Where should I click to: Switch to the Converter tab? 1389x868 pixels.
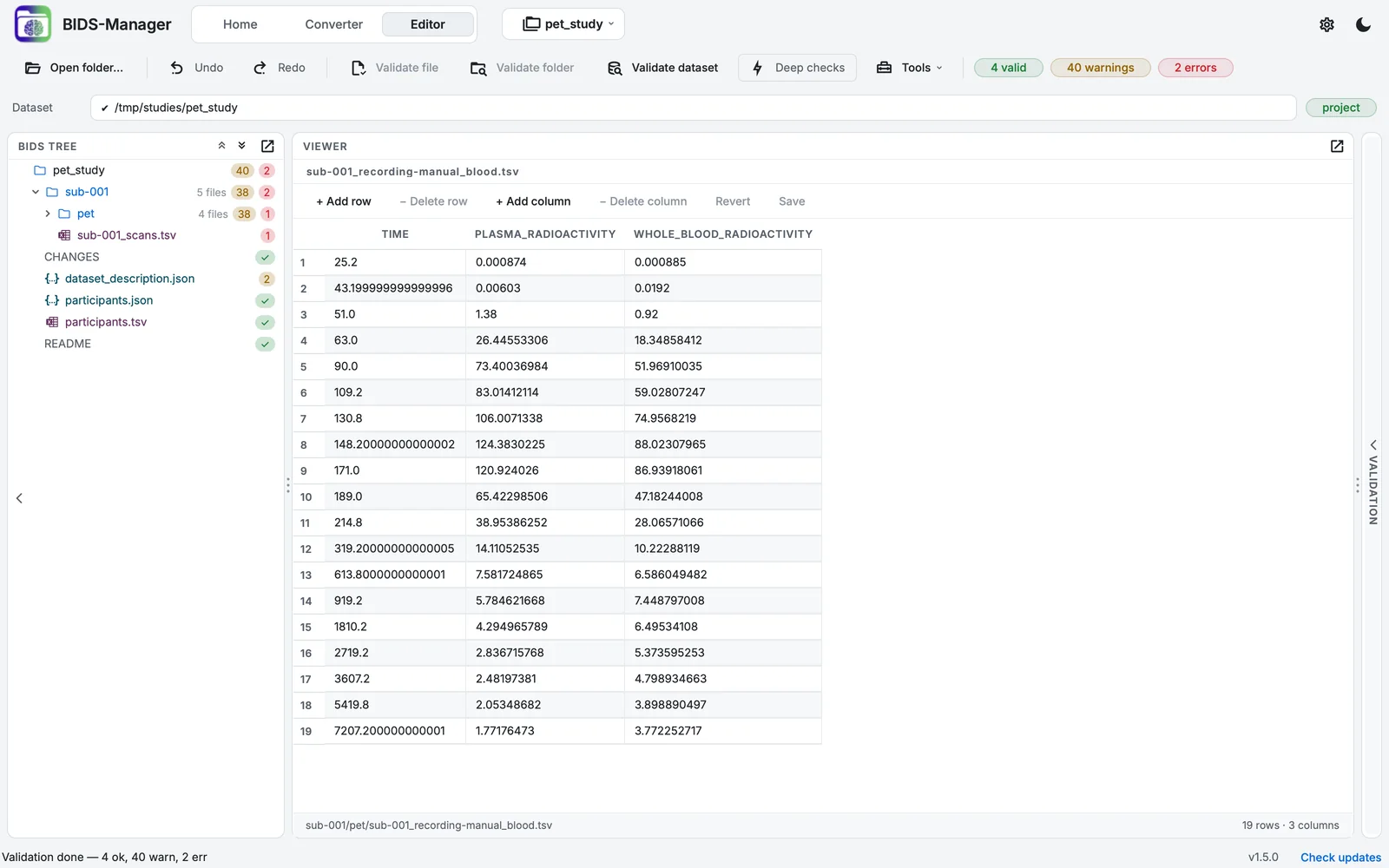pyautogui.click(x=334, y=24)
